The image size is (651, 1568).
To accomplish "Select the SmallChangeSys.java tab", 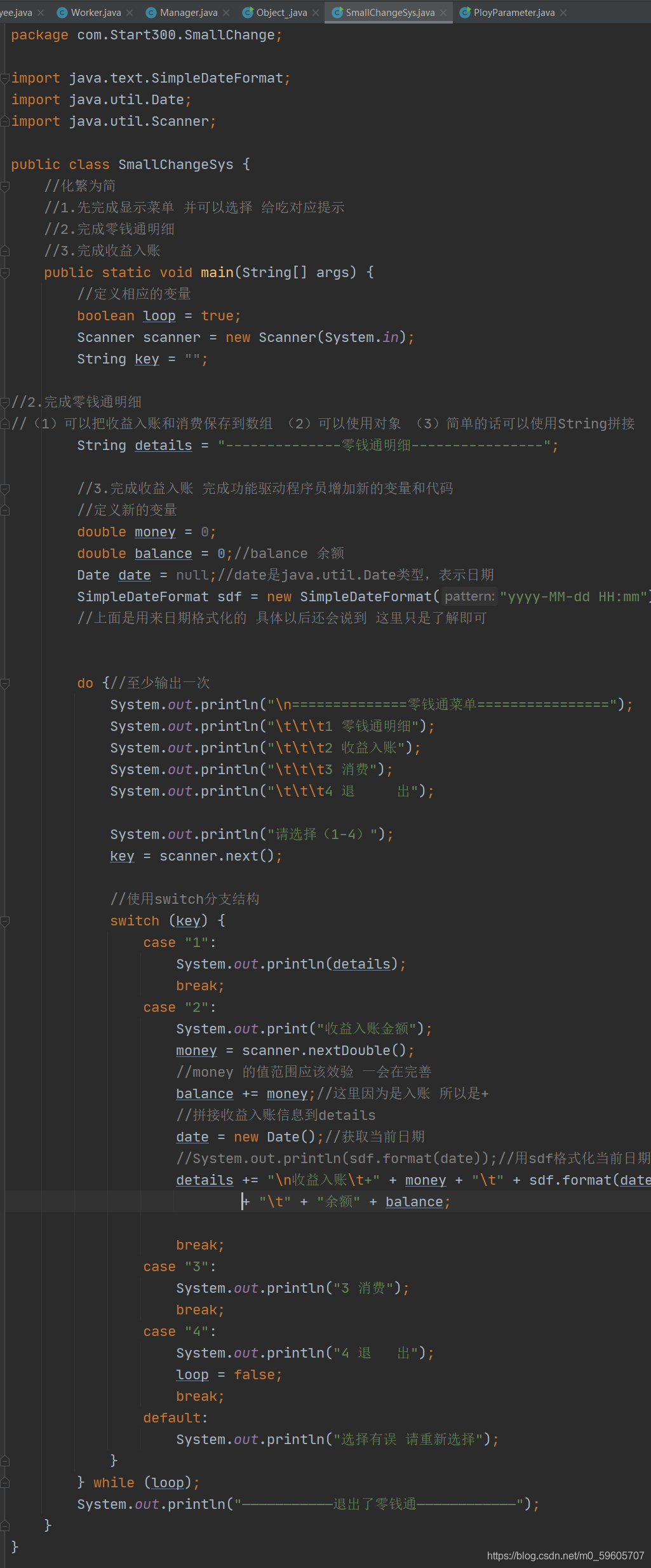I will pyautogui.click(x=390, y=12).
